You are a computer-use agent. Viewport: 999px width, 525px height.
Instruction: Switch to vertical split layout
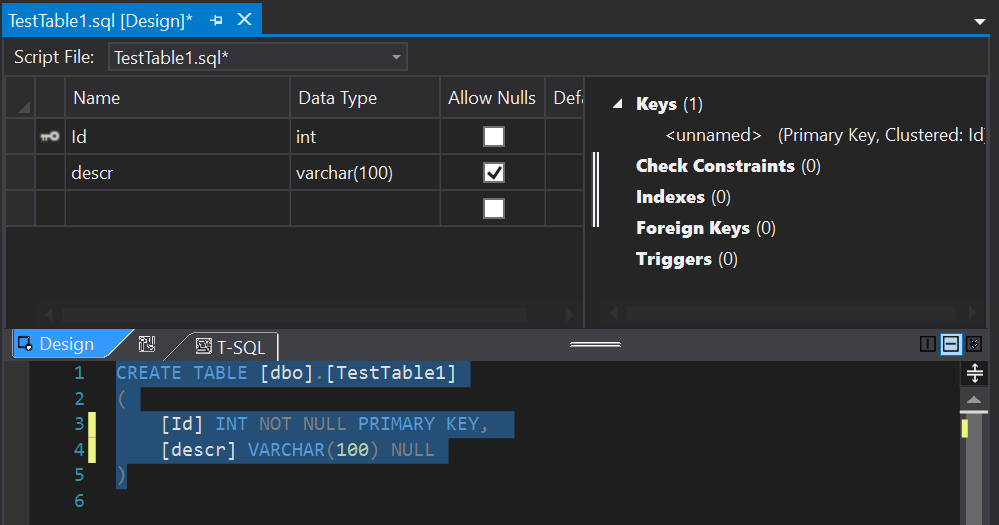[927, 344]
